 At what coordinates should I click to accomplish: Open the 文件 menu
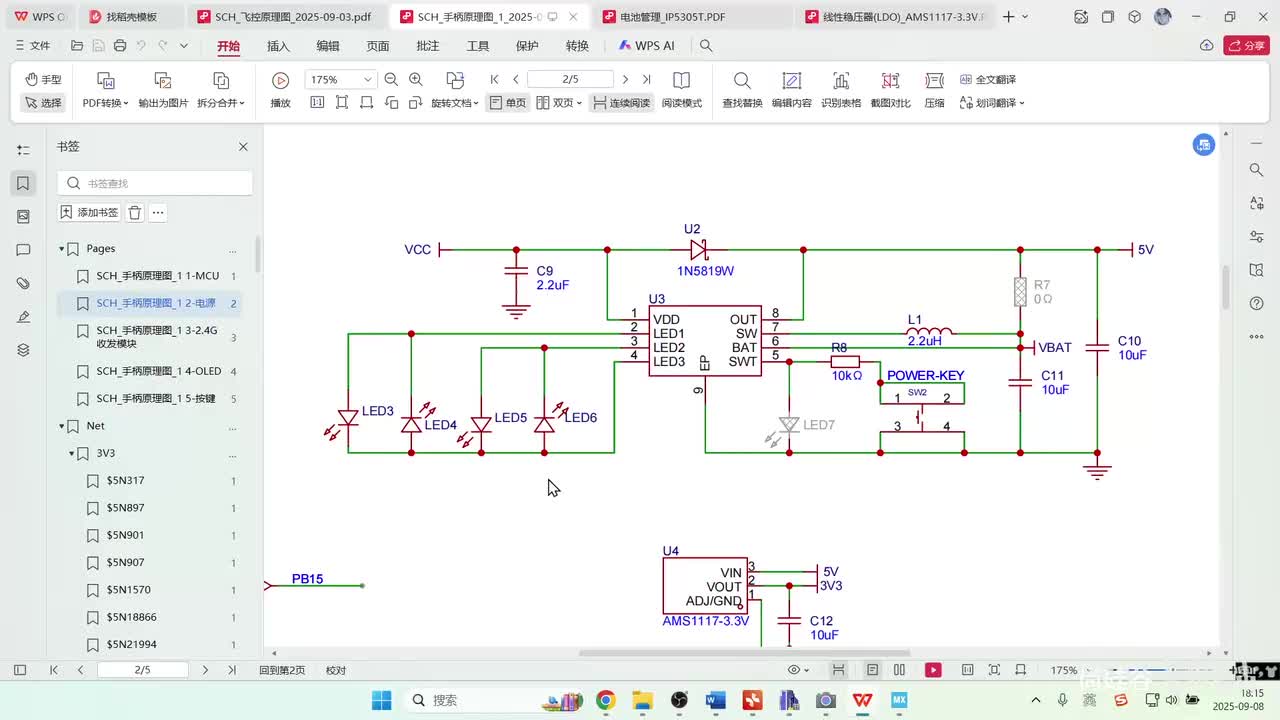(33, 46)
